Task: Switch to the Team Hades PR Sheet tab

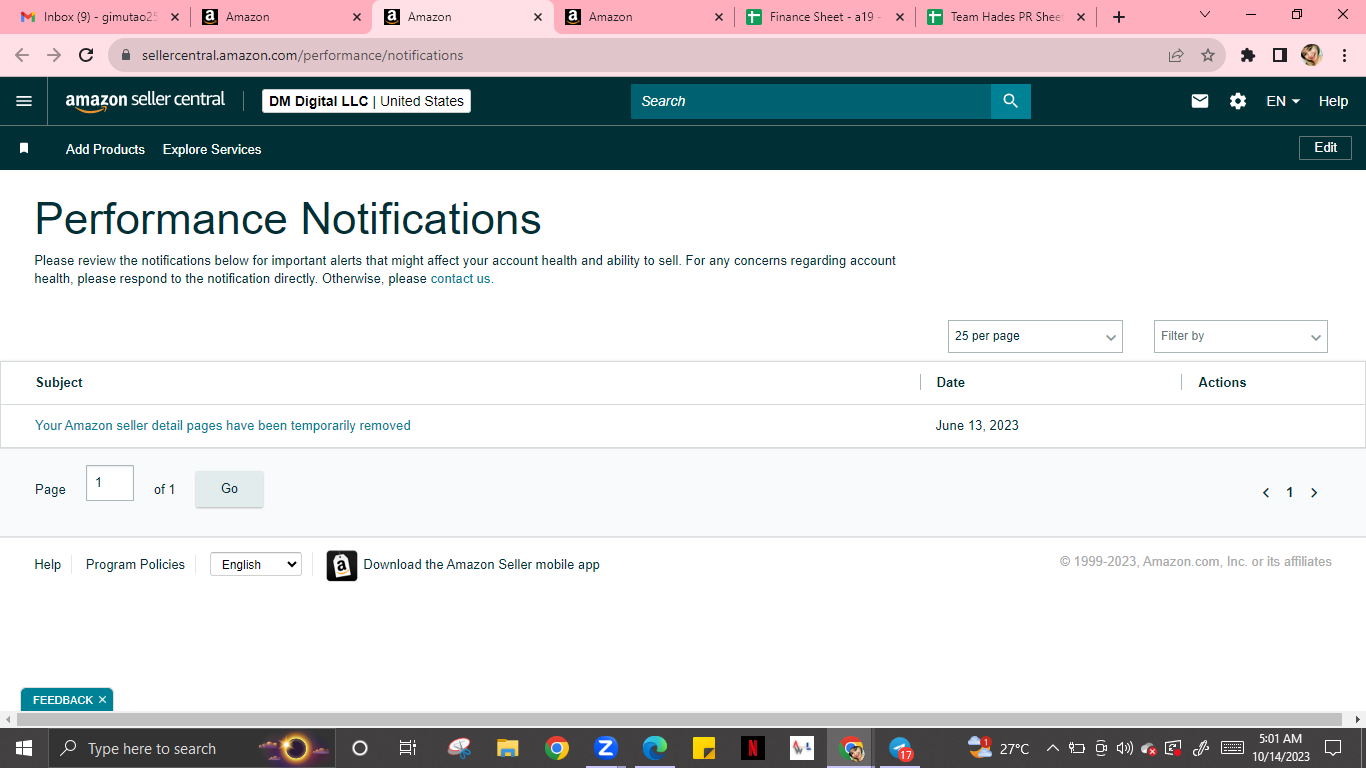Action: click(x=1005, y=17)
